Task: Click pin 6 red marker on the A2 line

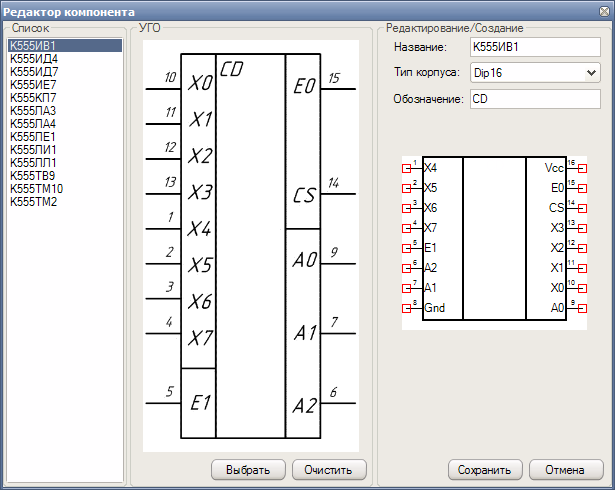Action: pyautogui.click(x=406, y=268)
